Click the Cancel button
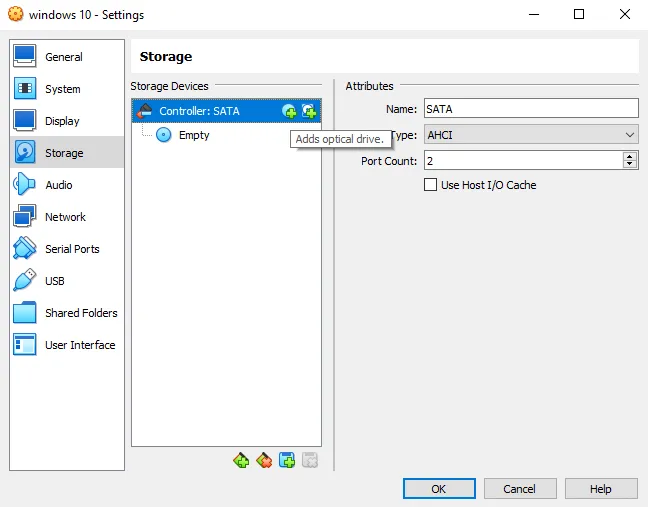The width and height of the screenshot is (648, 507). 520,489
